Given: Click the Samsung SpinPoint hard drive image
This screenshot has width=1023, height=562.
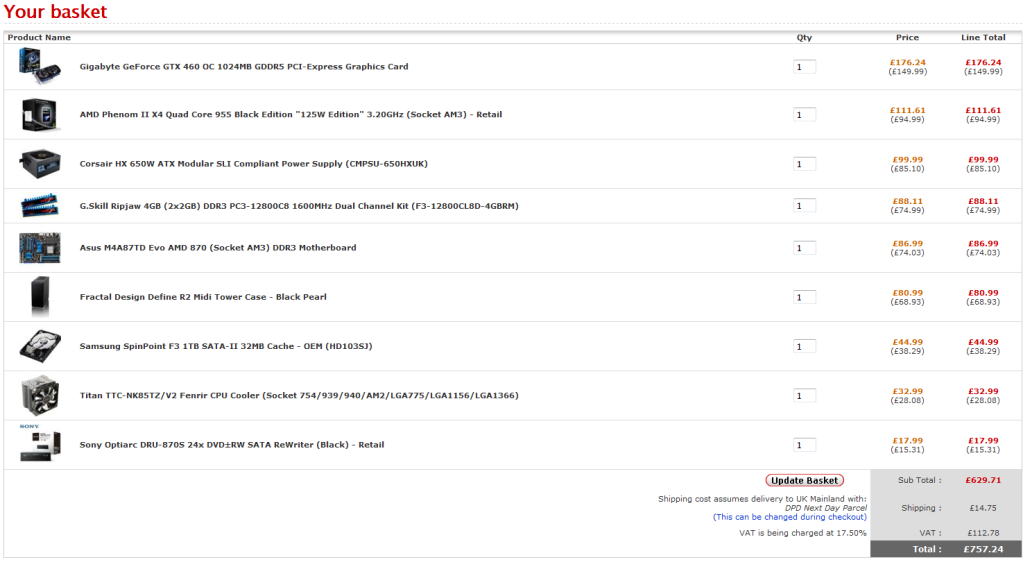Looking at the screenshot, I should pos(40,346).
